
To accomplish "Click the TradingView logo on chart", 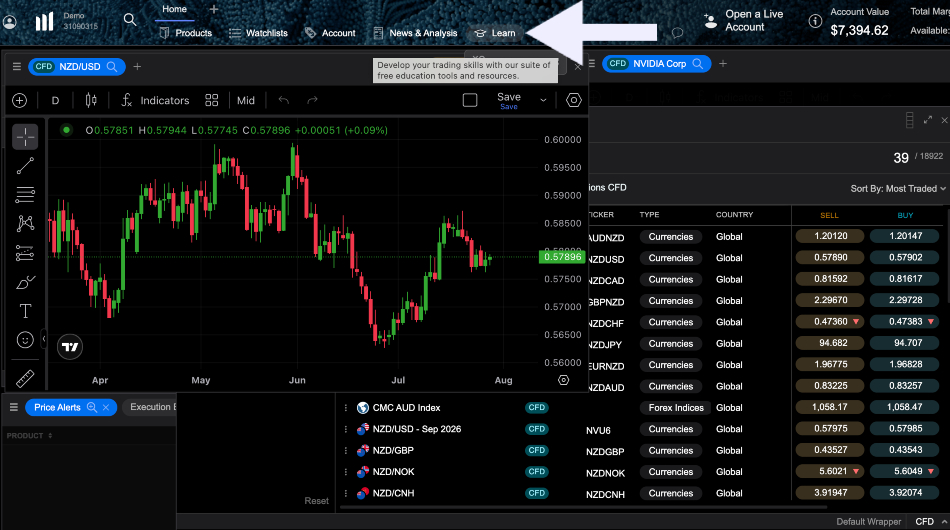I will [70, 347].
